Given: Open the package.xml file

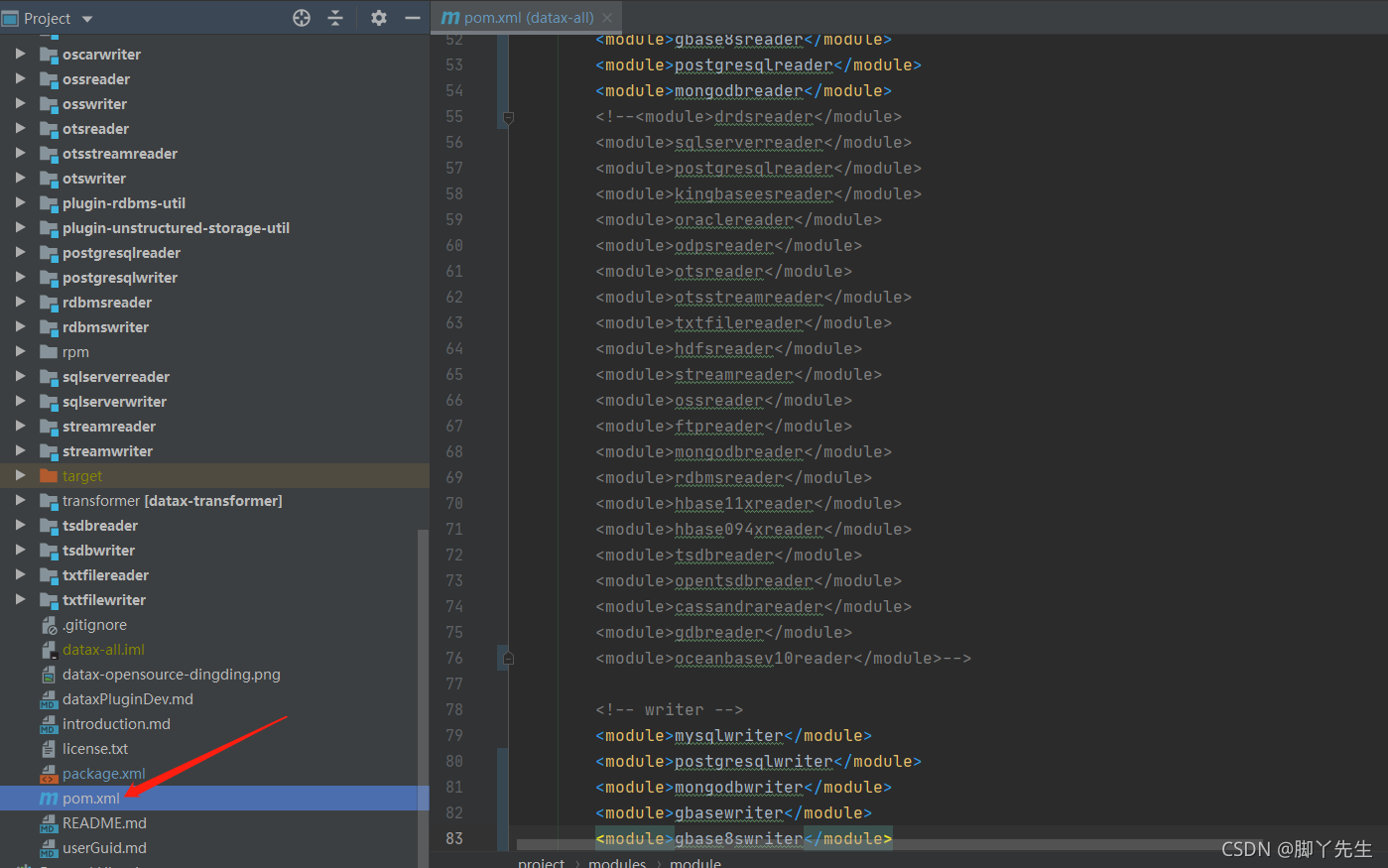Looking at the screenshot, I should pyautogui.click(x=104, y=774).
